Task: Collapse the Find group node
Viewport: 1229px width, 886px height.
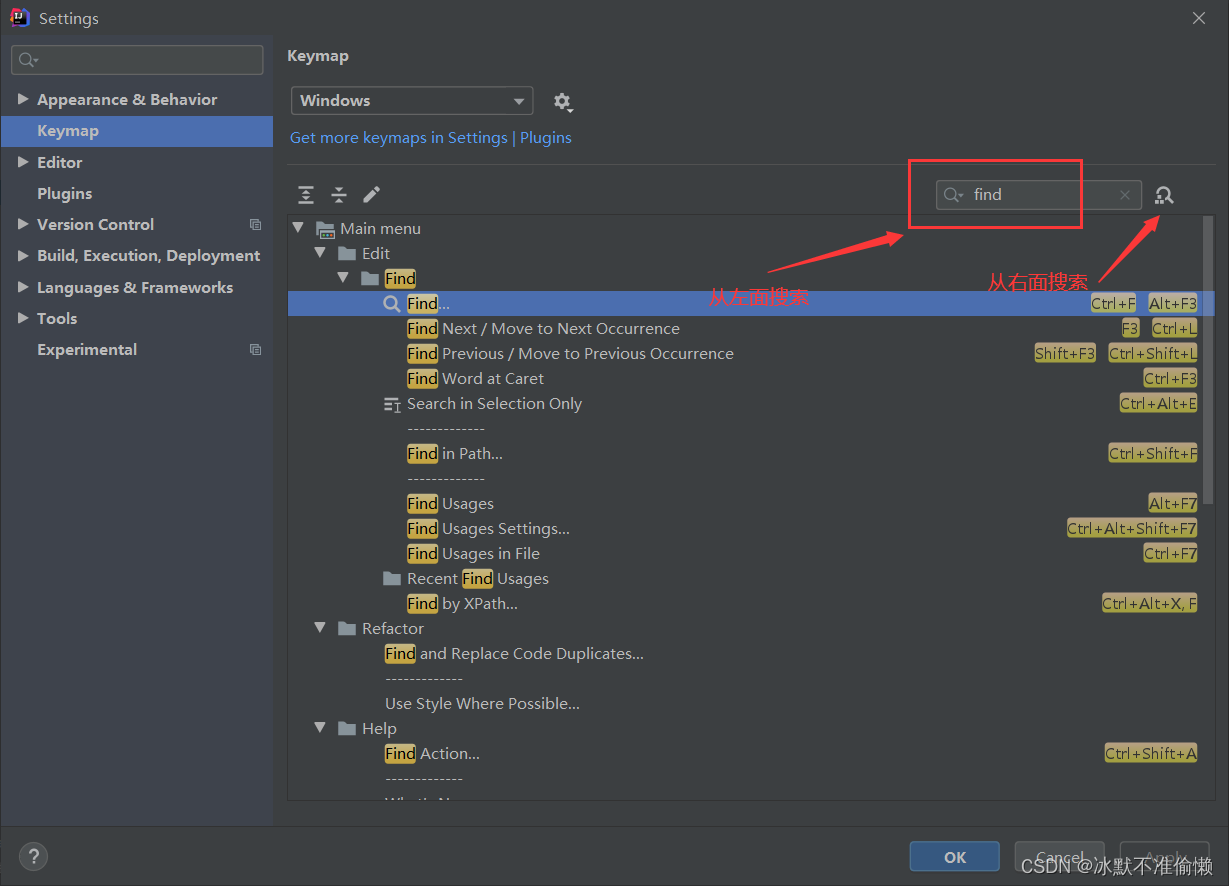Action: tap(343, 278)
